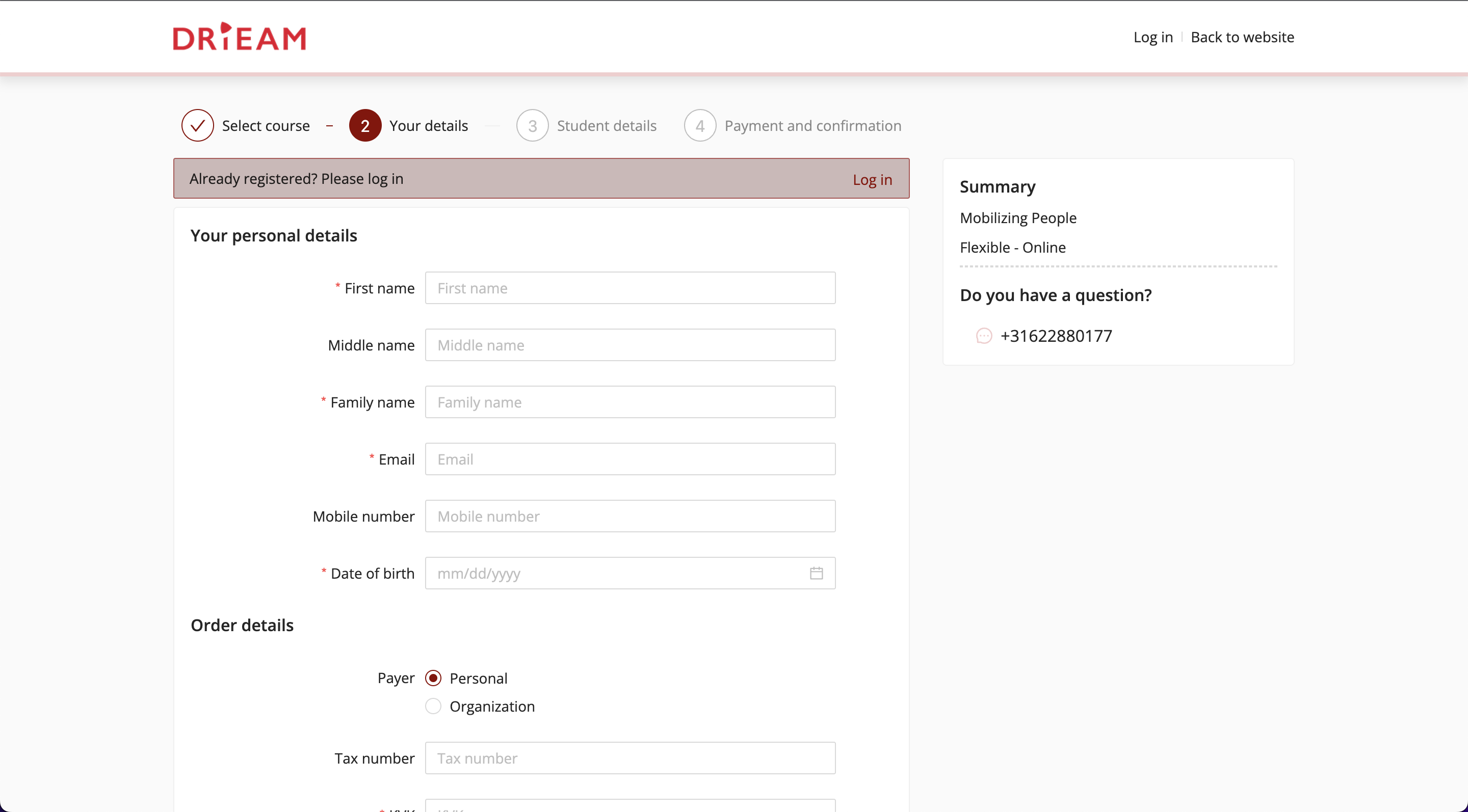1468x812 pixels.
Task: Click the step 3 circle icon
Action: point(532,125)
